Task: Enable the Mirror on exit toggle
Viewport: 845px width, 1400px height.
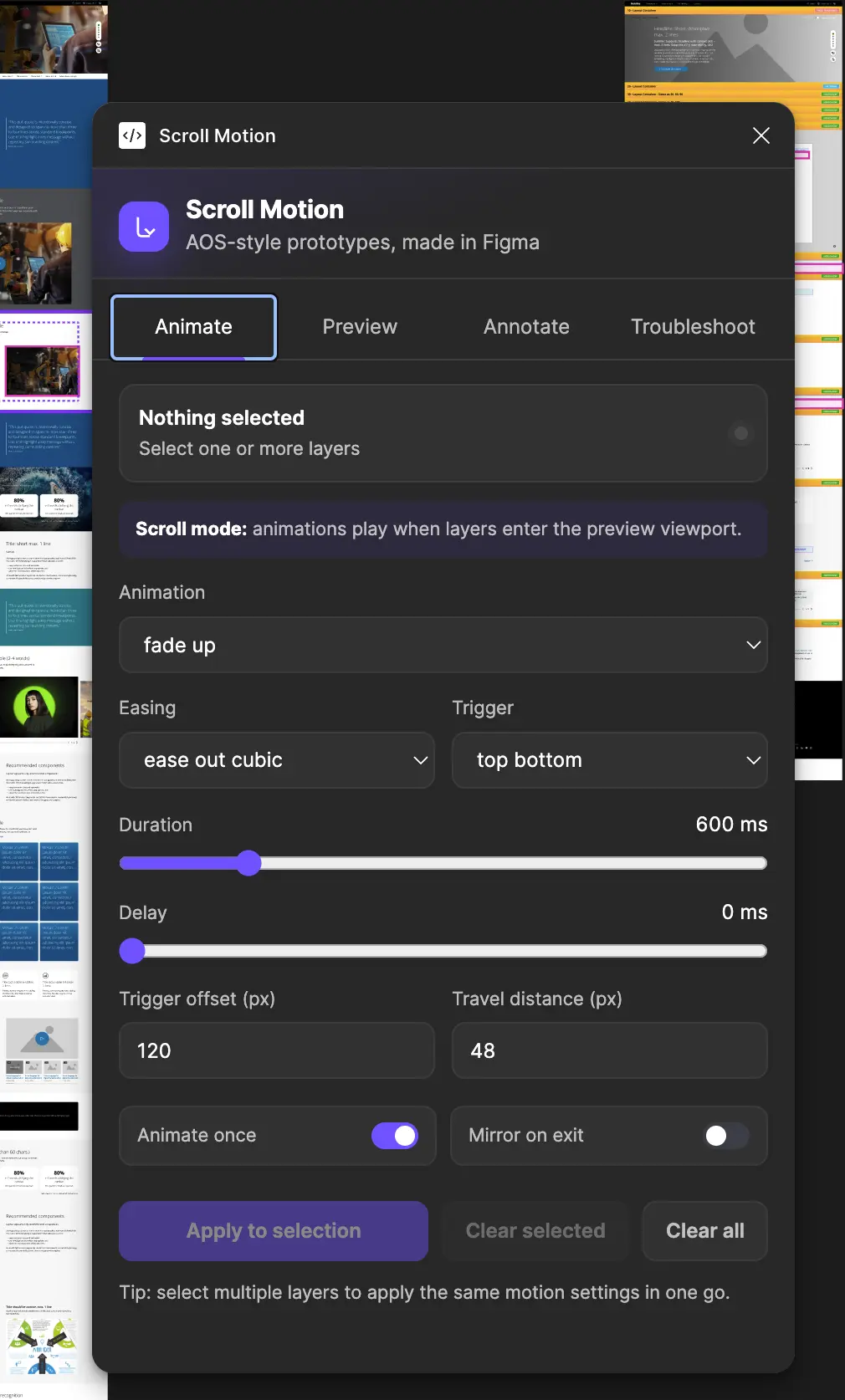Action: coord(726,1136)
